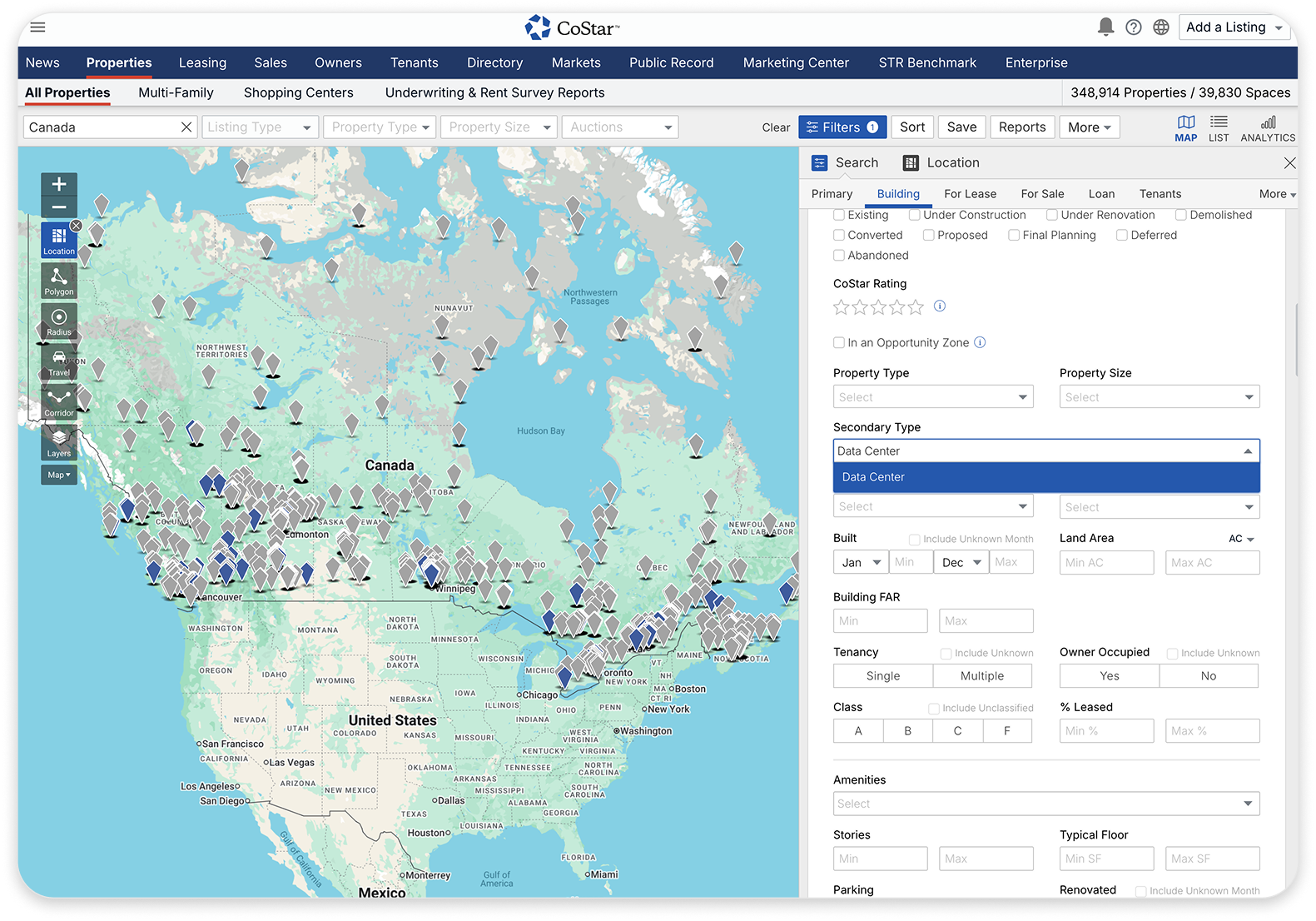
Task: Select Owner Occupied Yes
Action: [x=1110, y=675]
